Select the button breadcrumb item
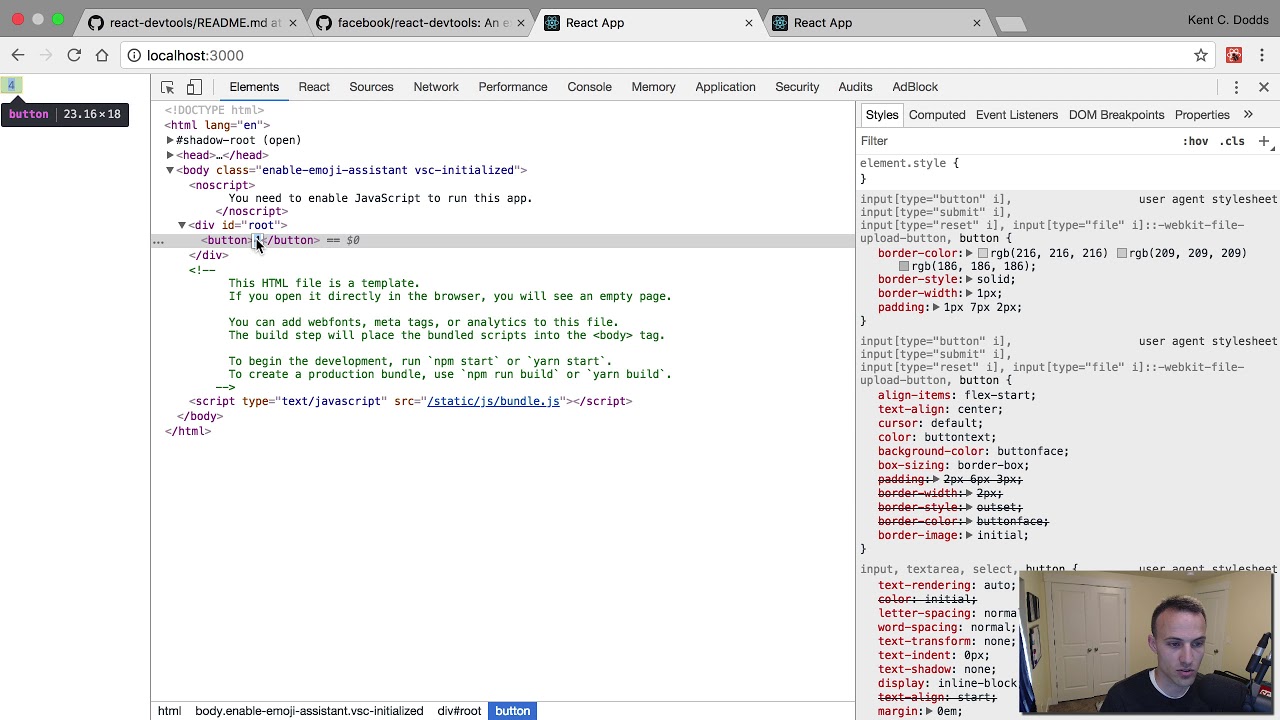Viewport: 1280px width, 720px height. tap(512, 711)
